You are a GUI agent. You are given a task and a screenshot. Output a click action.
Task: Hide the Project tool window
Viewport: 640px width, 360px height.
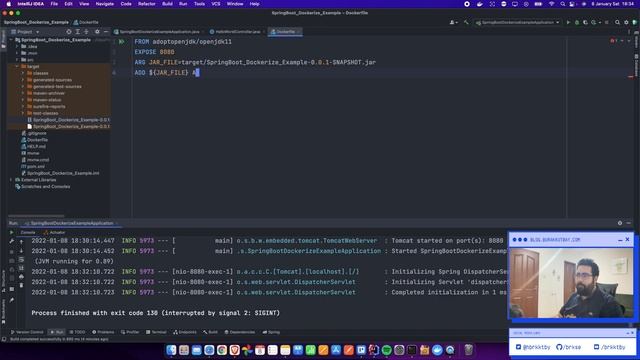click(x=106, y=31)
